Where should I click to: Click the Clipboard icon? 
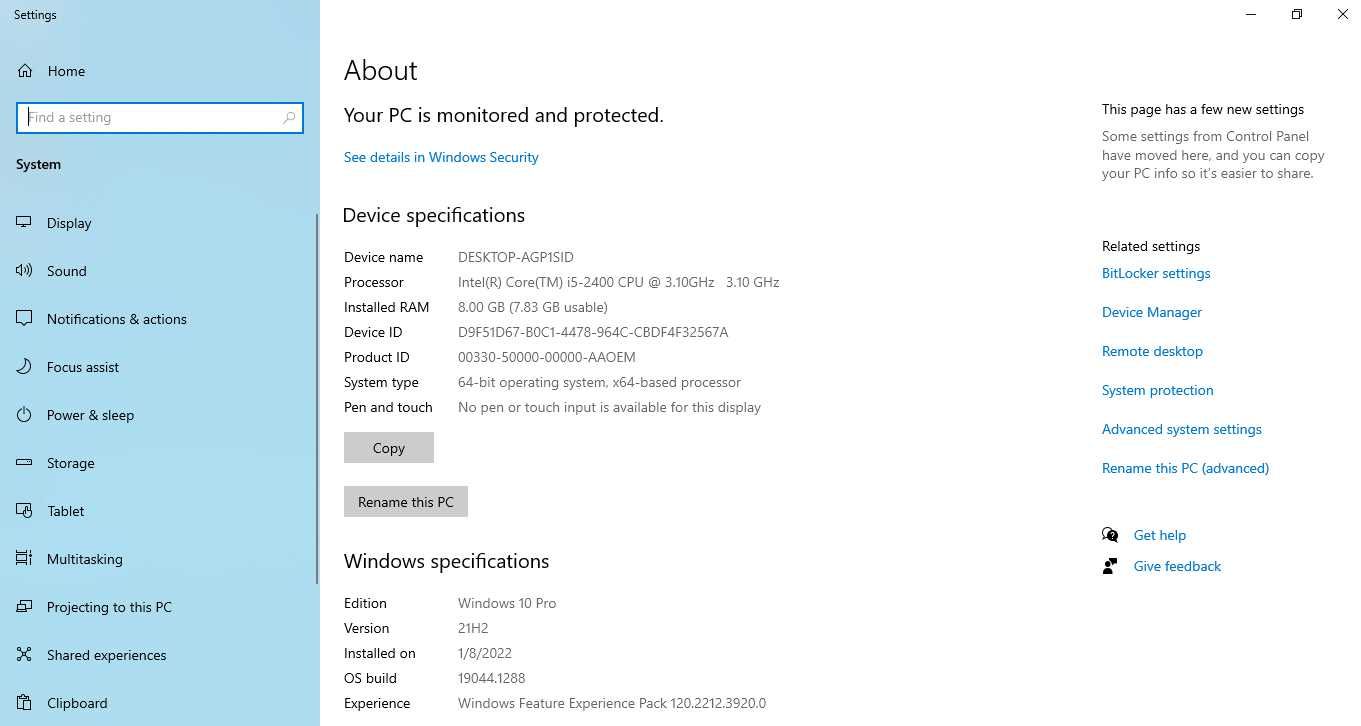pyautogui.click(x=24, y=703)
